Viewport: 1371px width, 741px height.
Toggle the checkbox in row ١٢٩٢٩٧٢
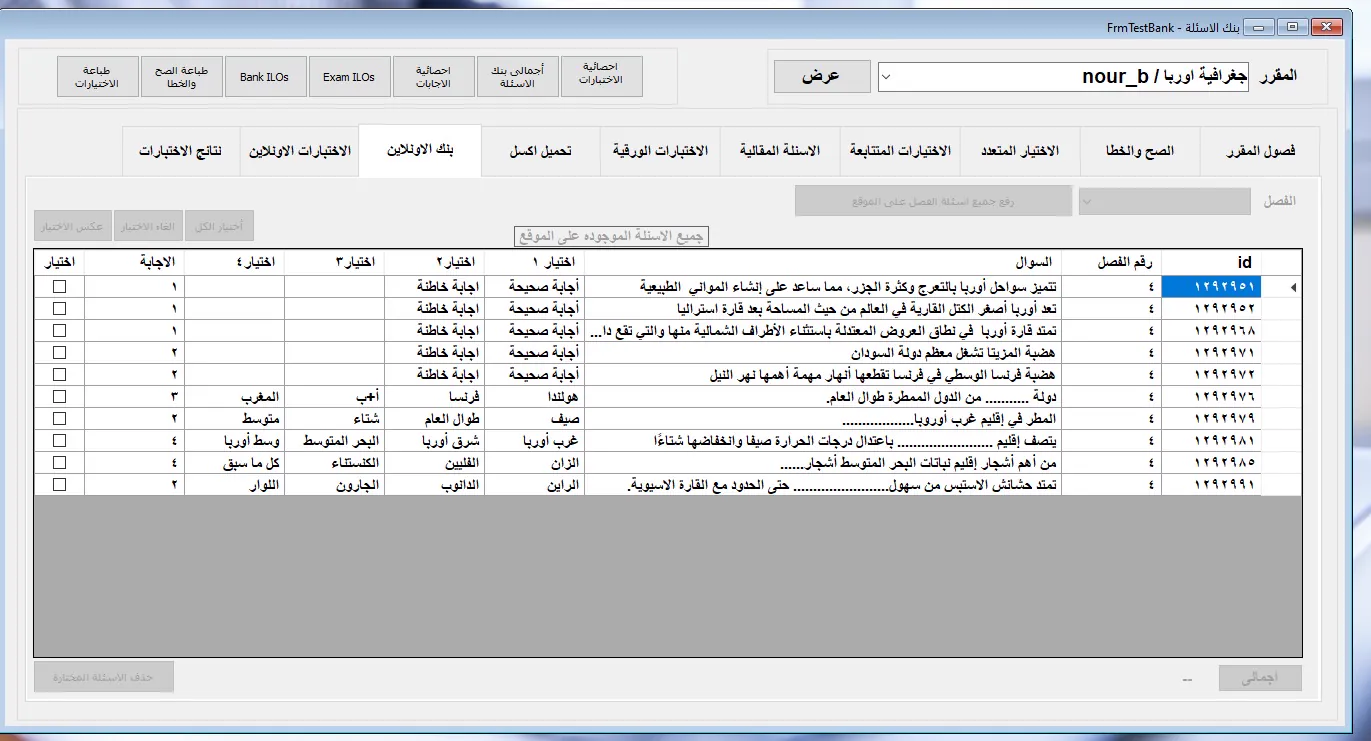59,374
